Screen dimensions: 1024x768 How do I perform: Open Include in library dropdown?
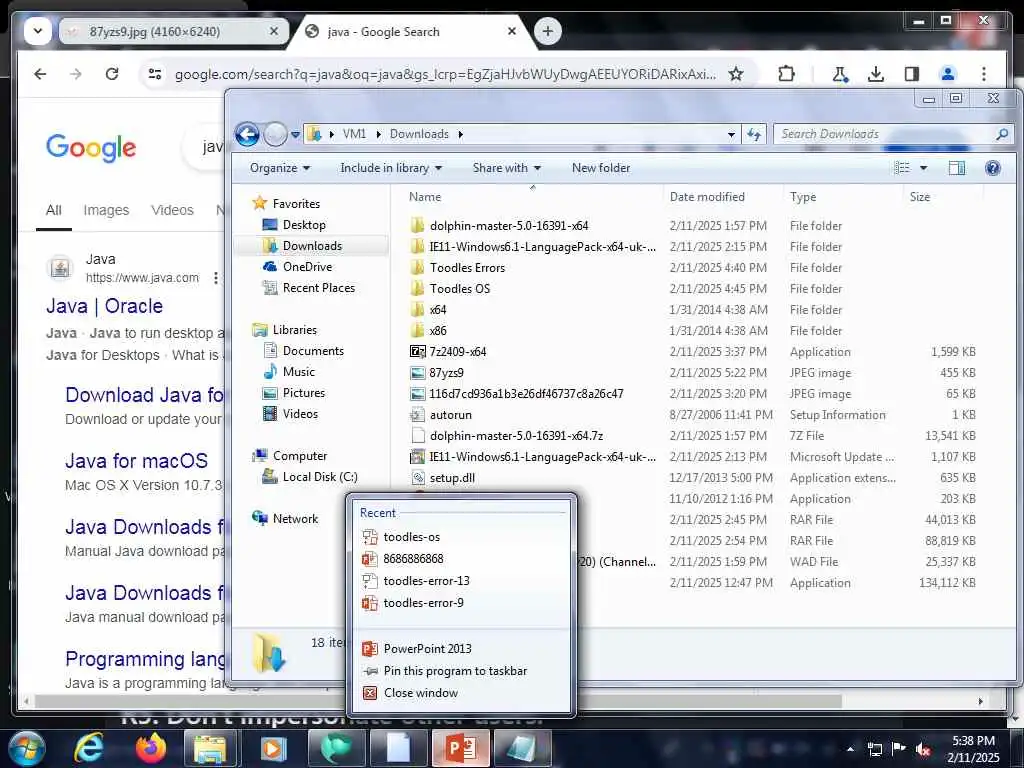(391, 168)
